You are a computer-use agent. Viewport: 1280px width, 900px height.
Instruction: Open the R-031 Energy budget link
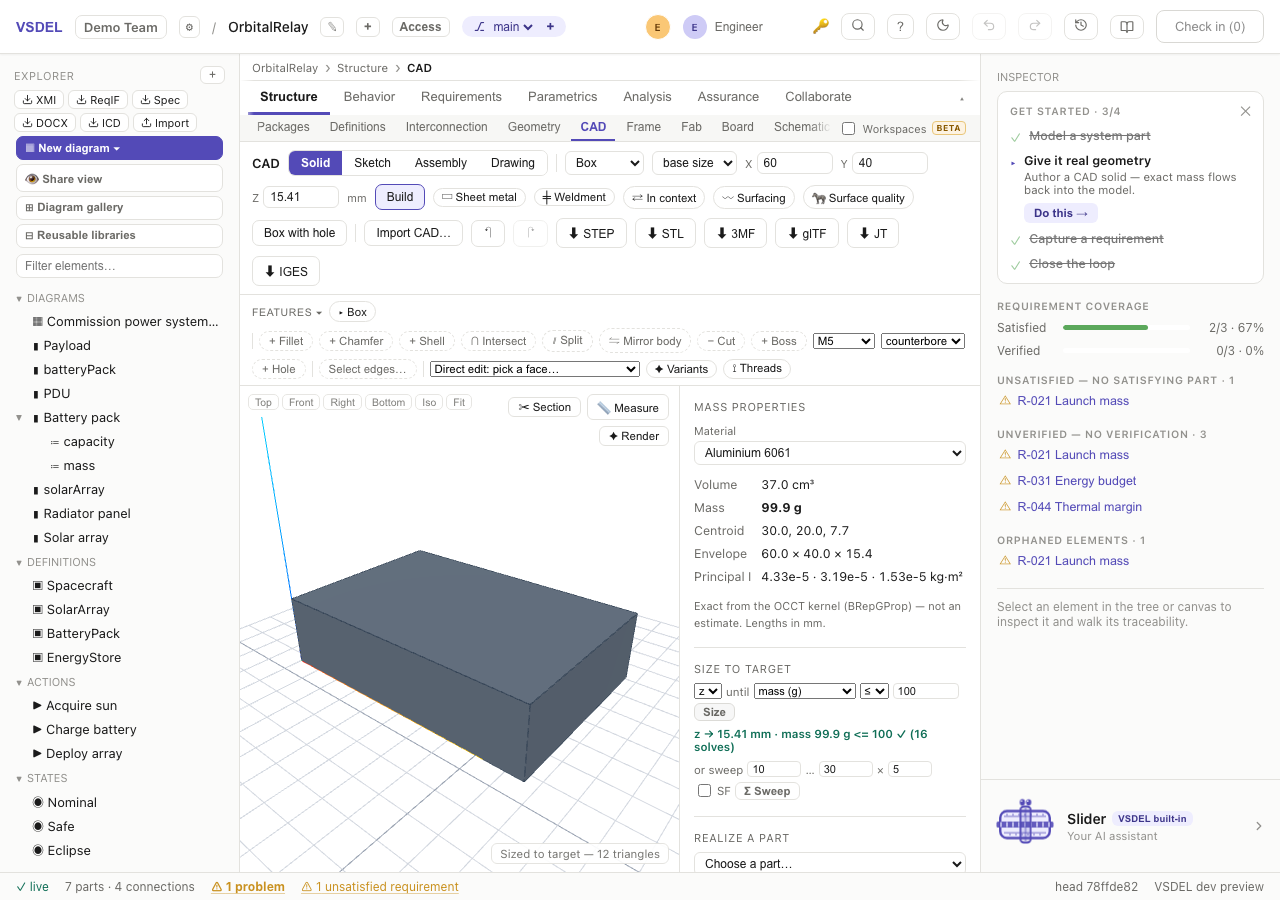[x=1077, y=481]
